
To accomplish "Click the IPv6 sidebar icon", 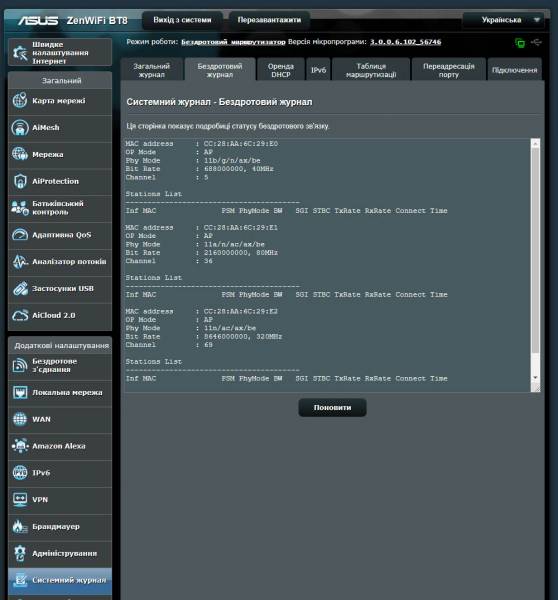I will [20, 473].
